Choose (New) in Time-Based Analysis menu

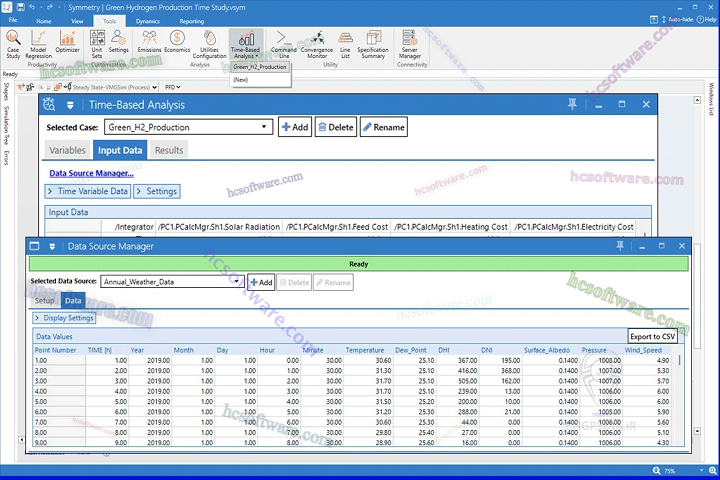241,80
